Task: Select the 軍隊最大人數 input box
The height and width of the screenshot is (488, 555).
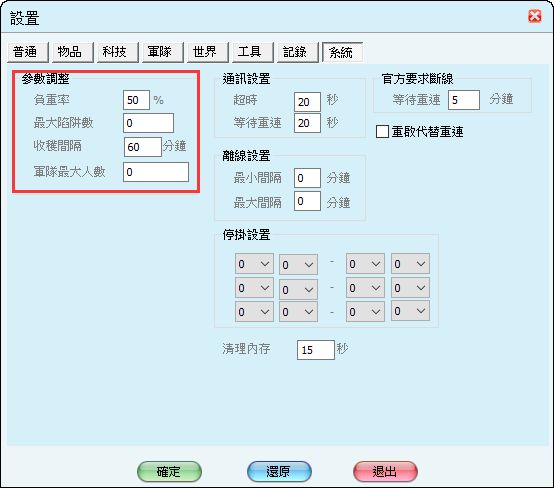Action: pyautogui.click(x=156, y=172)
